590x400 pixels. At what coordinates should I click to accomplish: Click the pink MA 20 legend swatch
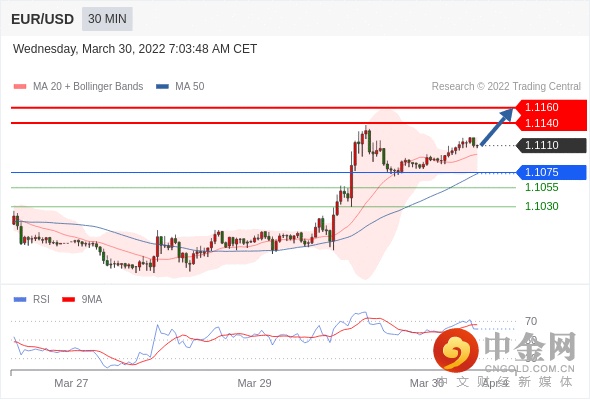pyautogui.click(x=20, y=87)
